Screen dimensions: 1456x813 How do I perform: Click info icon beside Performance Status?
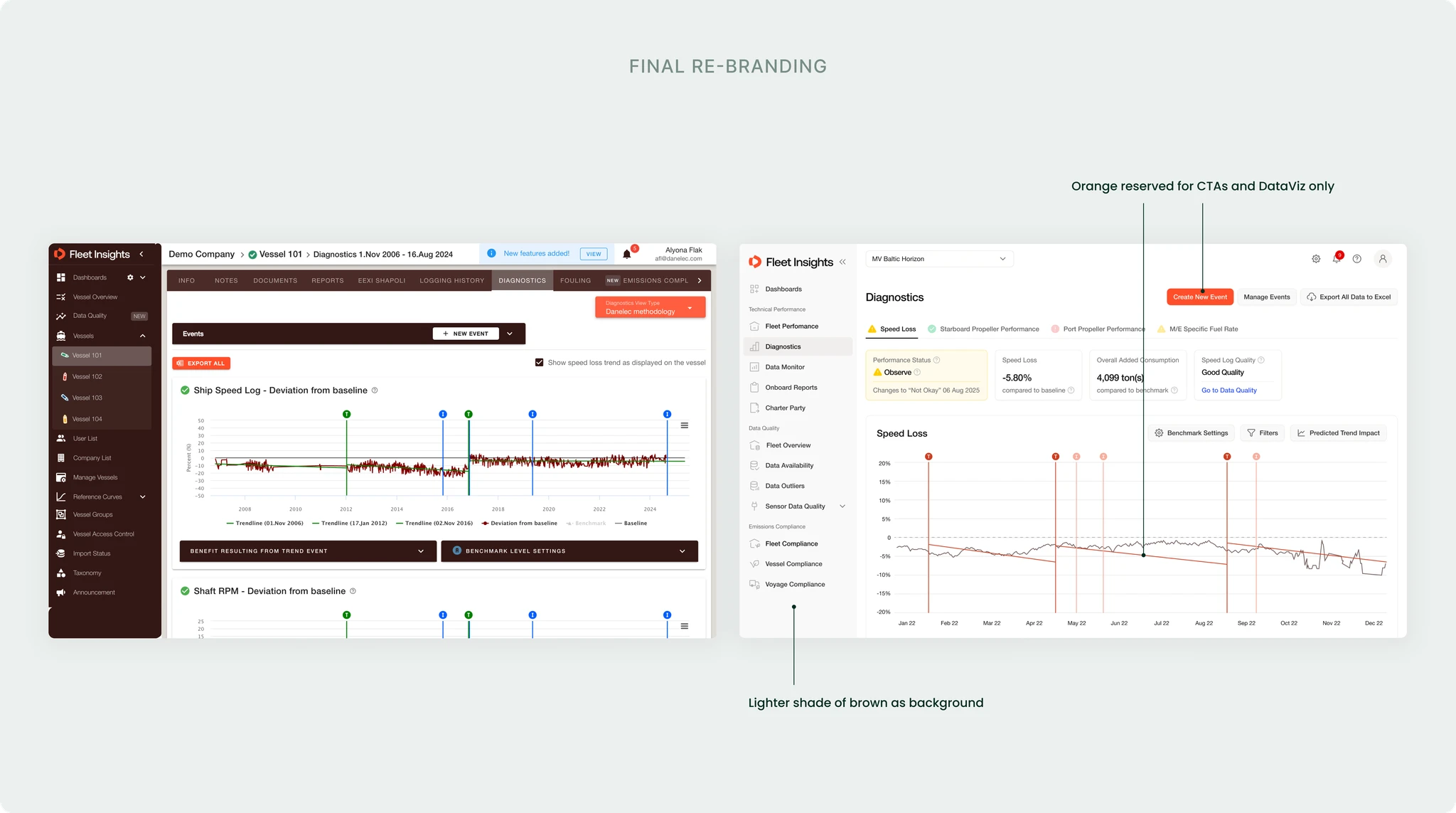pyautogui.click(x=936, y=360)
